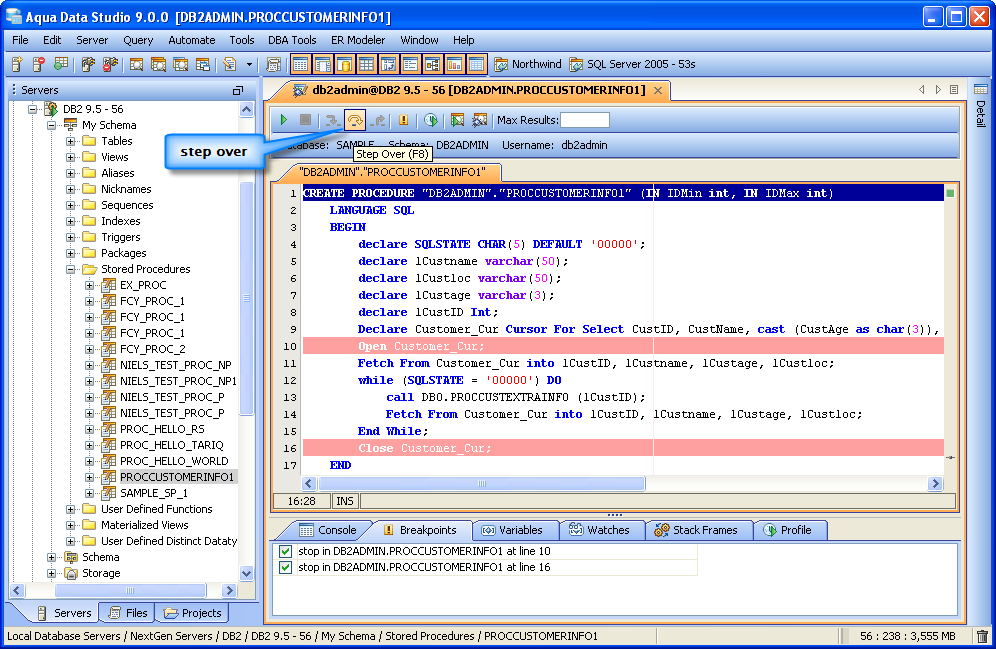Click the editor horizontal scrollbar thumb
This screenshot has height=649, width=996.
pyautogui.click(x=480, y=484)
